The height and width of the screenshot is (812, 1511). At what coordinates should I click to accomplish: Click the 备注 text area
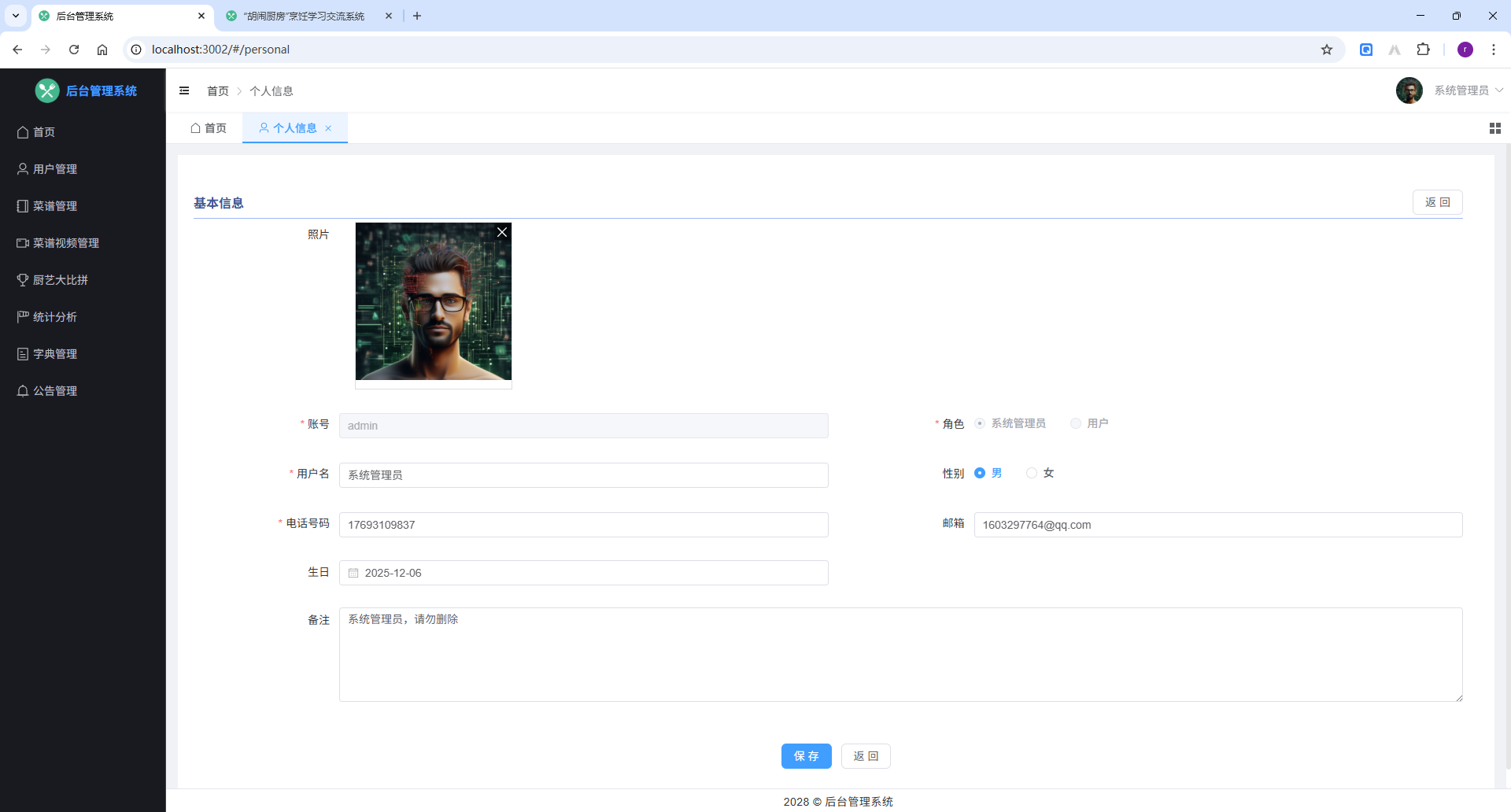(x=901, y=655)
